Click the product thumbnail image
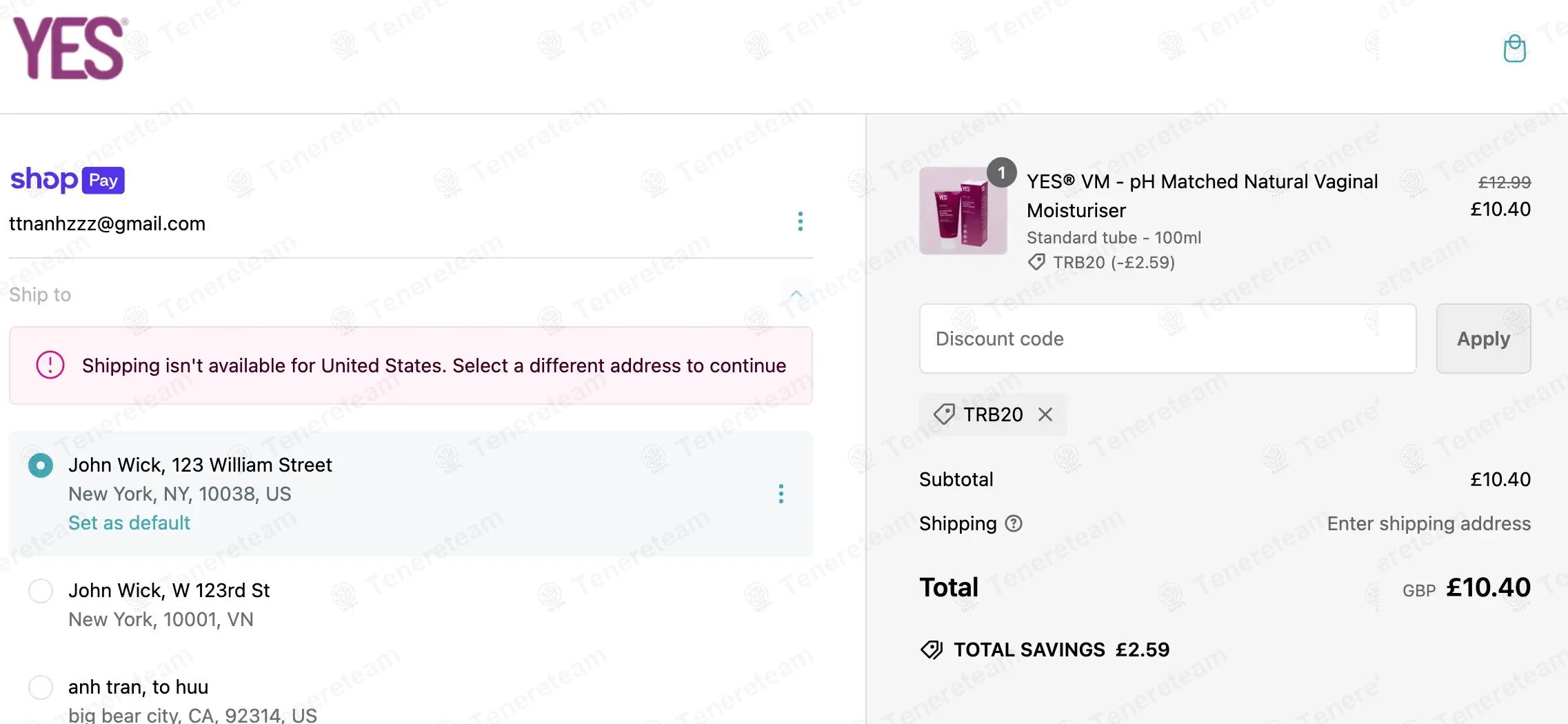This screenshot has height=724, width=1568. pyautogui.click(x=963, y=211)
